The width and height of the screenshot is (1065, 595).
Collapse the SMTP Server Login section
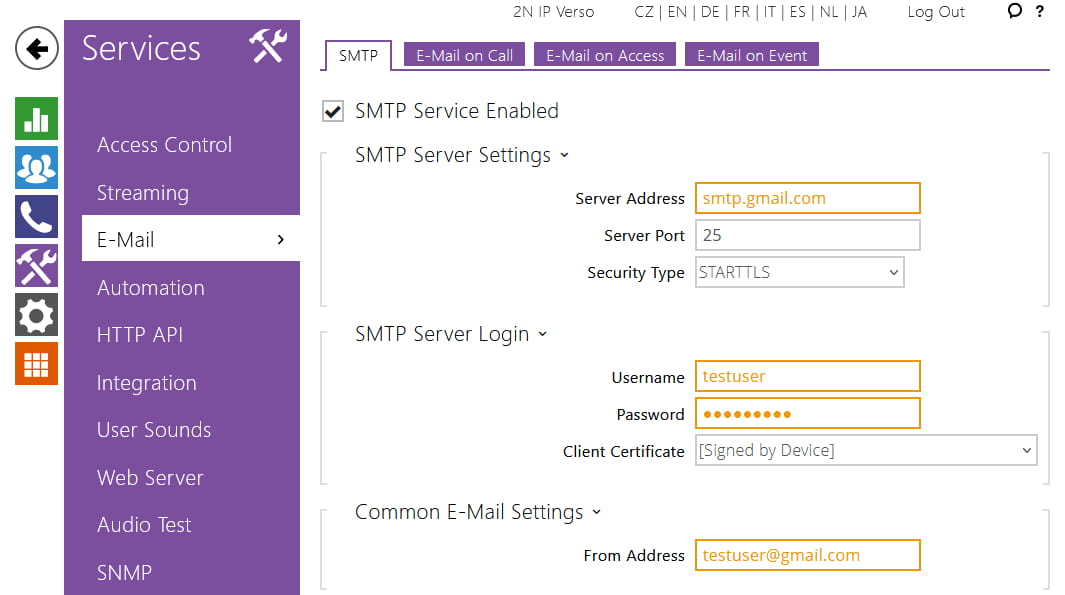[x=542, y=334]
